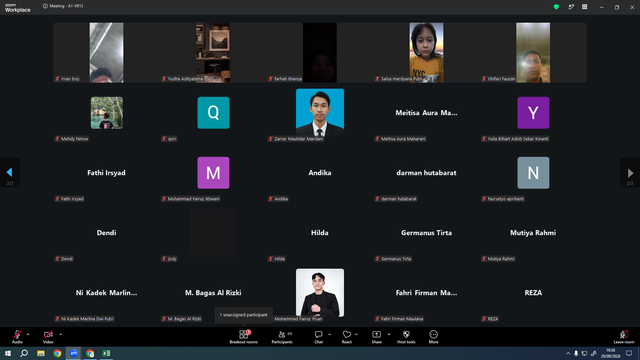
Task: Click the pin icon beside the green shield
Action: [x=571, y=7]
